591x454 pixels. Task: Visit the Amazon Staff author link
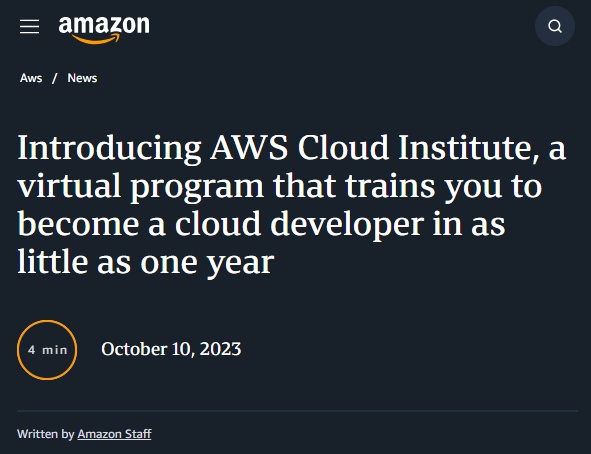point(115,434)
